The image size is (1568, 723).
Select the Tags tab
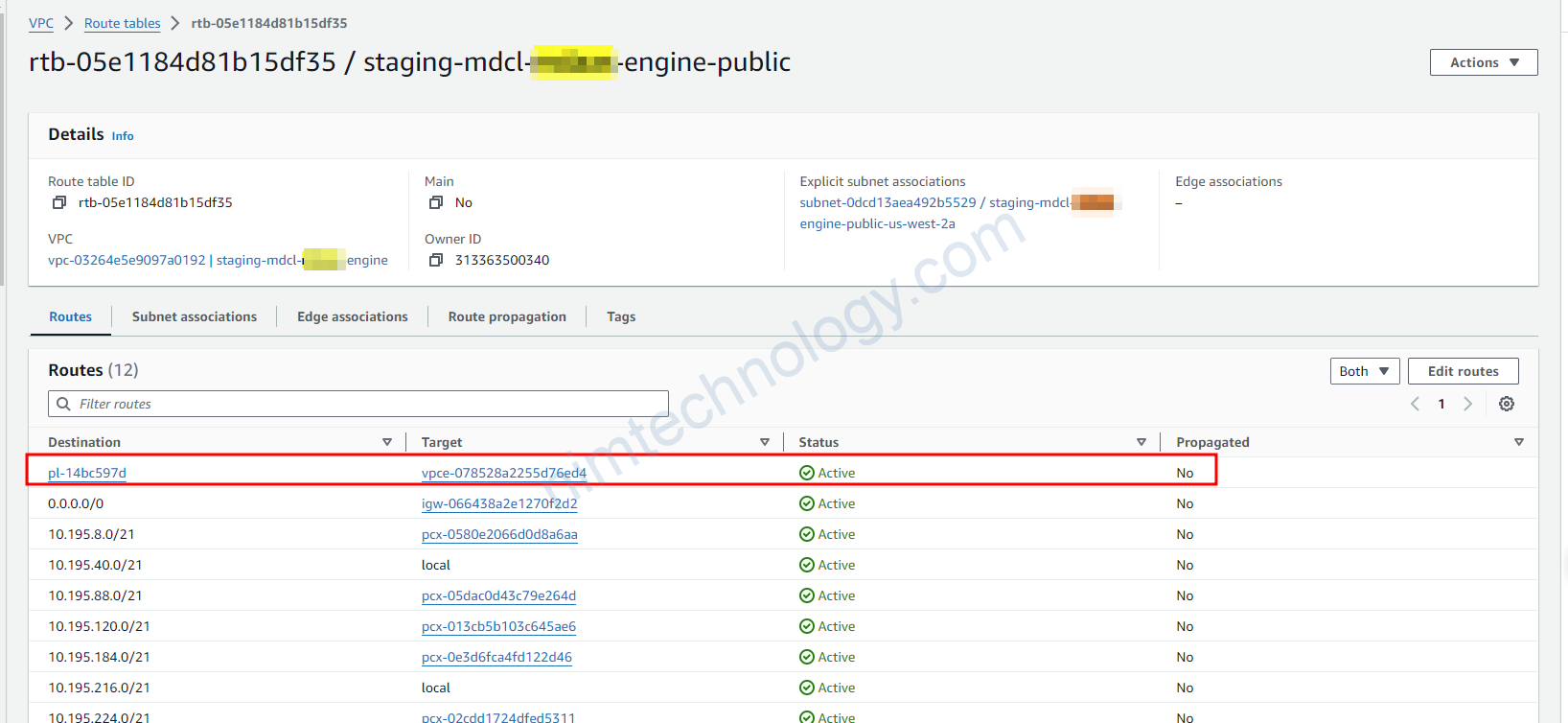[x=621, y=316]
